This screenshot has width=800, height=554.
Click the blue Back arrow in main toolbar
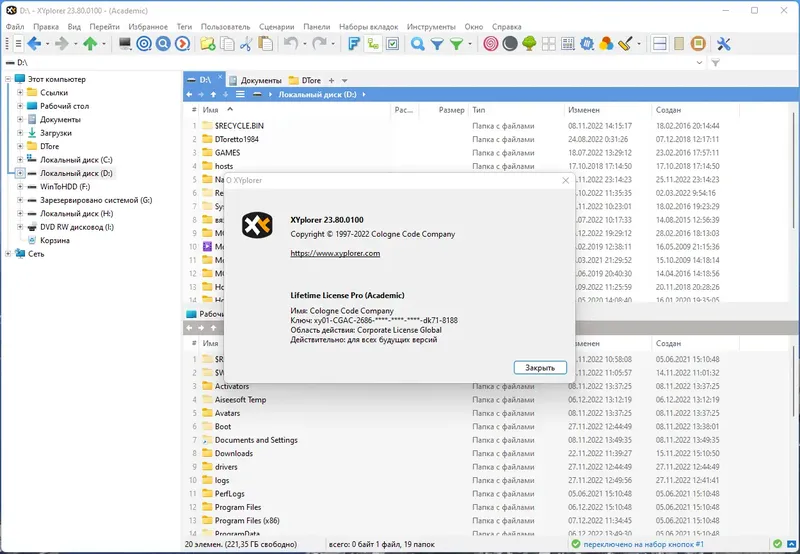tap(34, 44)
